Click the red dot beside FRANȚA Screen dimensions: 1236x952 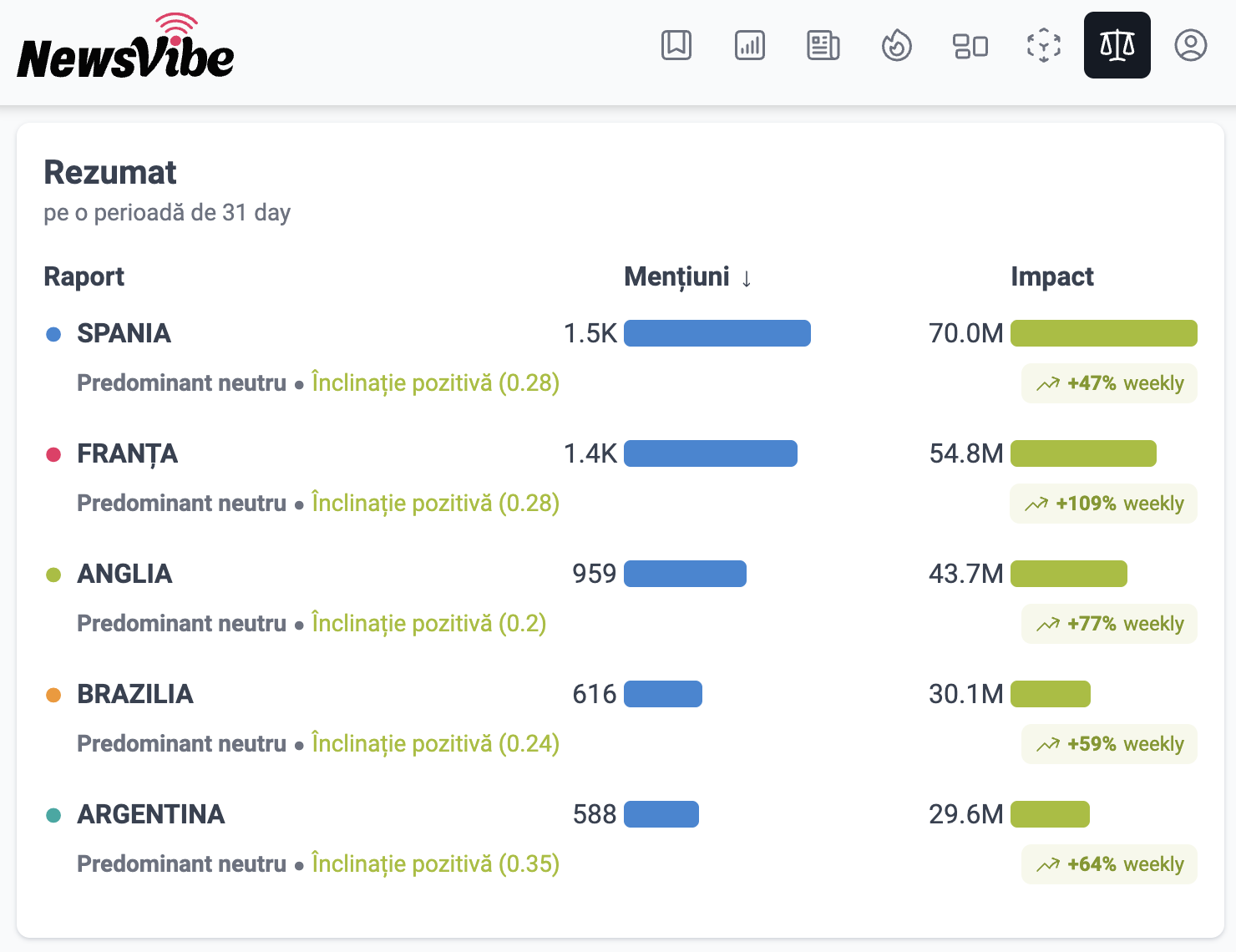pyautogui.click(x=53, y=454)
